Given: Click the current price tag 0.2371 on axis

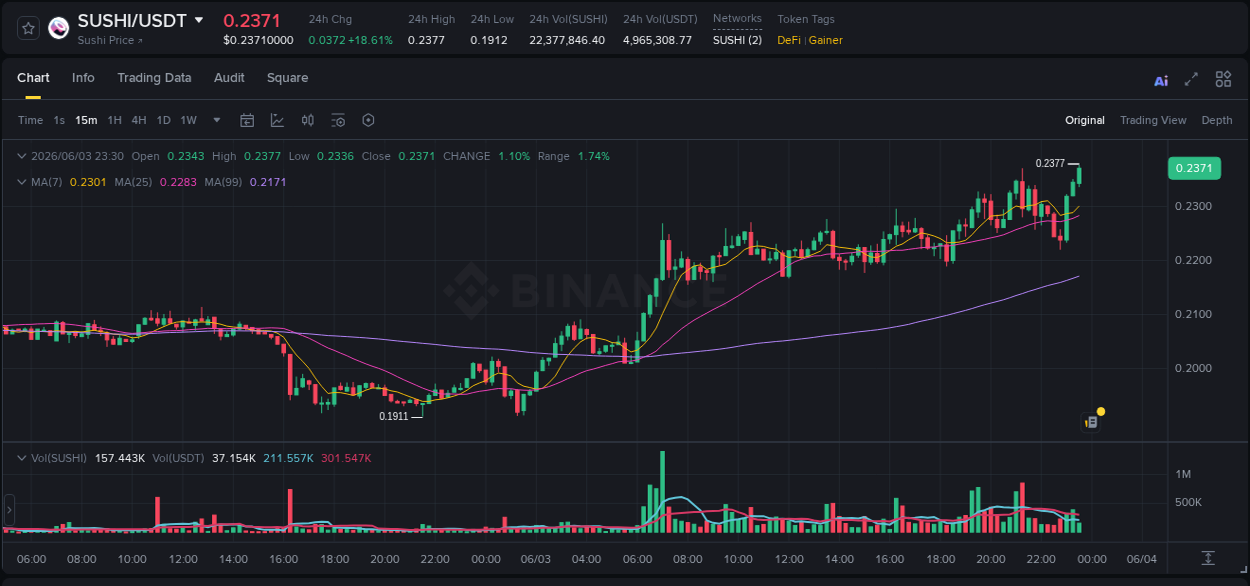Looking at the screenshot, I should (x=1193, y=168).
